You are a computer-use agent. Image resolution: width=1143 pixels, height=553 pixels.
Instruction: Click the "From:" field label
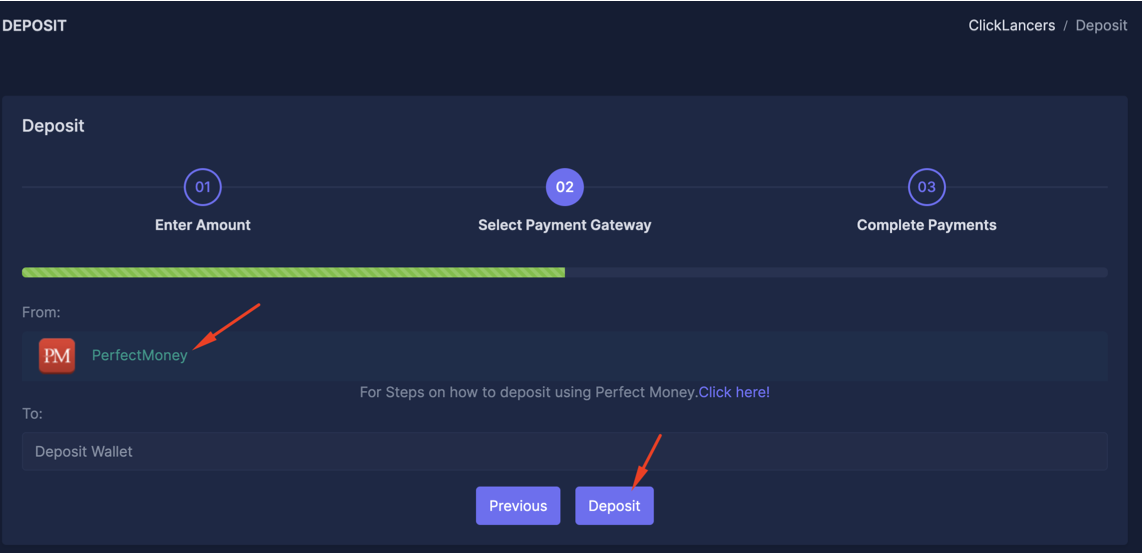(x=41, y=313)
